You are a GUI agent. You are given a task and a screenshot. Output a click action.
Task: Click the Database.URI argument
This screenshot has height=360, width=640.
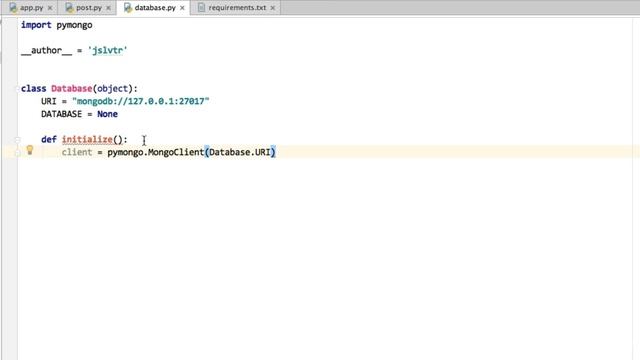[240, 152]
